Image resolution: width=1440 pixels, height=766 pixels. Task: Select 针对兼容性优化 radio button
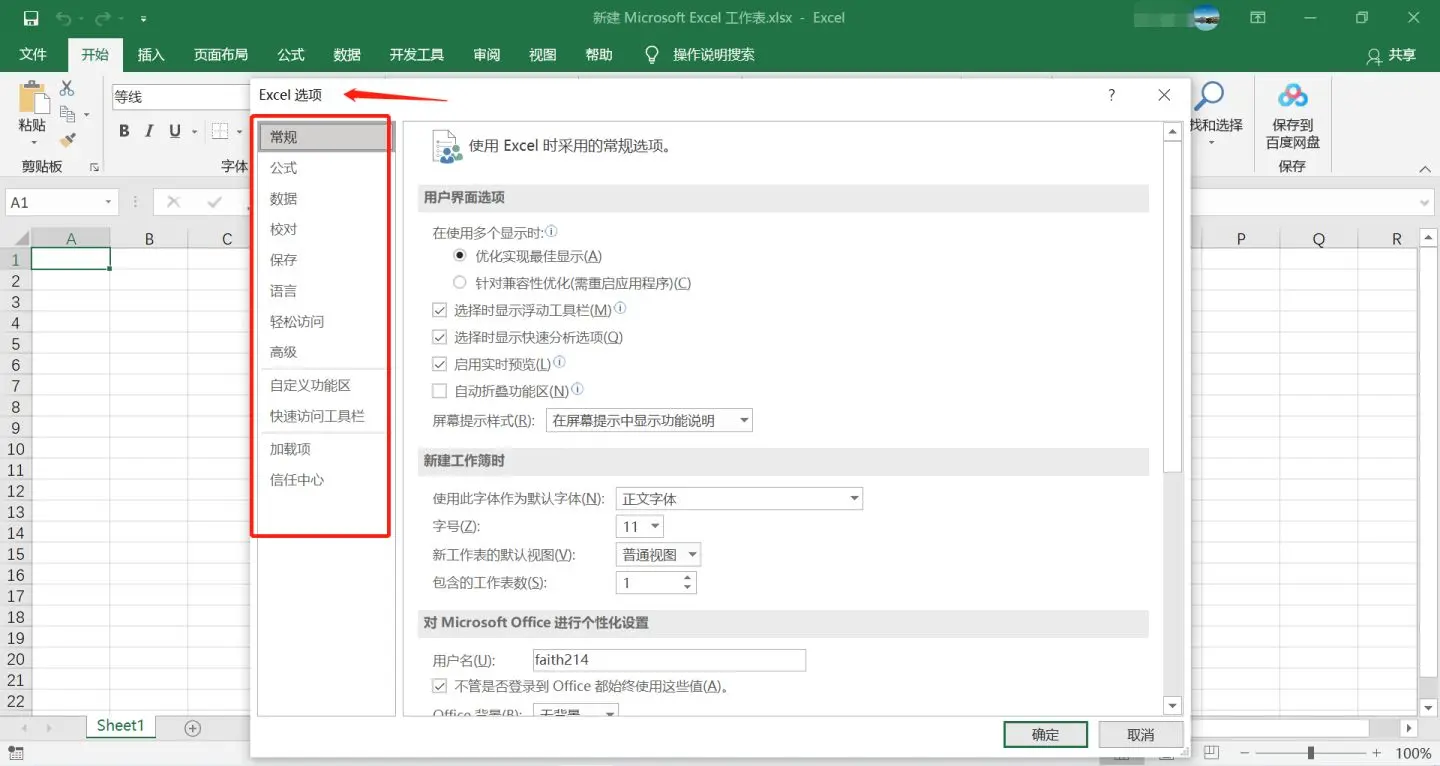pos(460,283)
